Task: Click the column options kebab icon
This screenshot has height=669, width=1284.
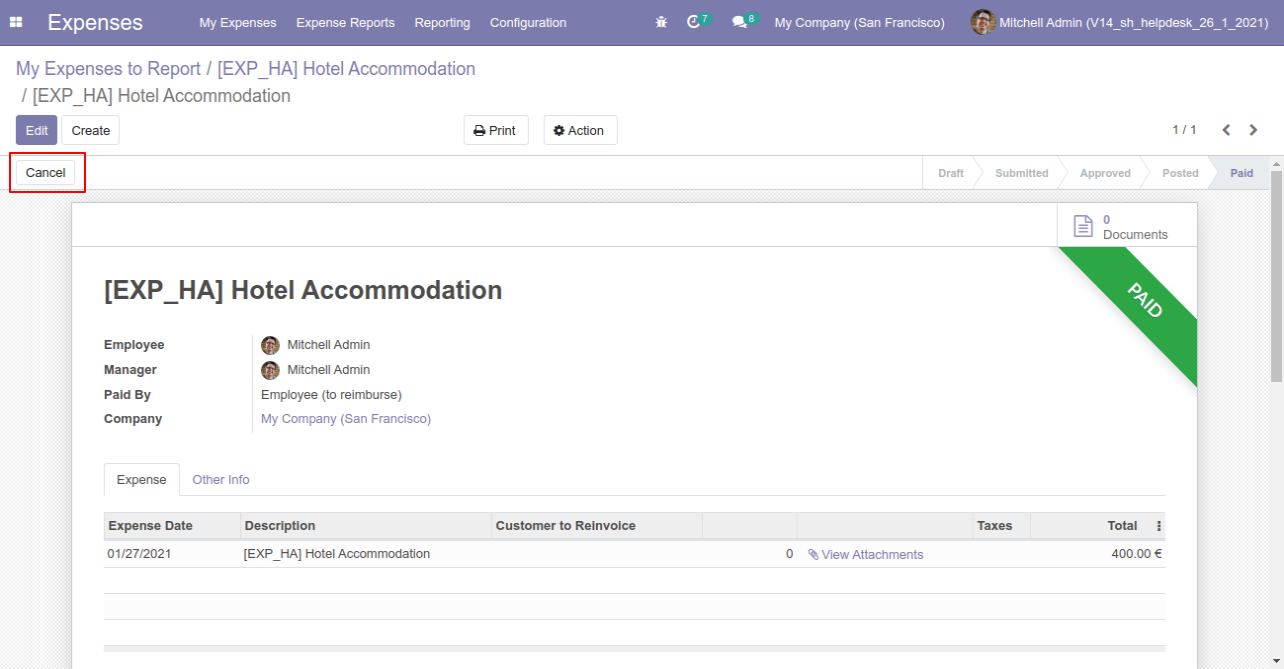Action: tap(1159, 526)
